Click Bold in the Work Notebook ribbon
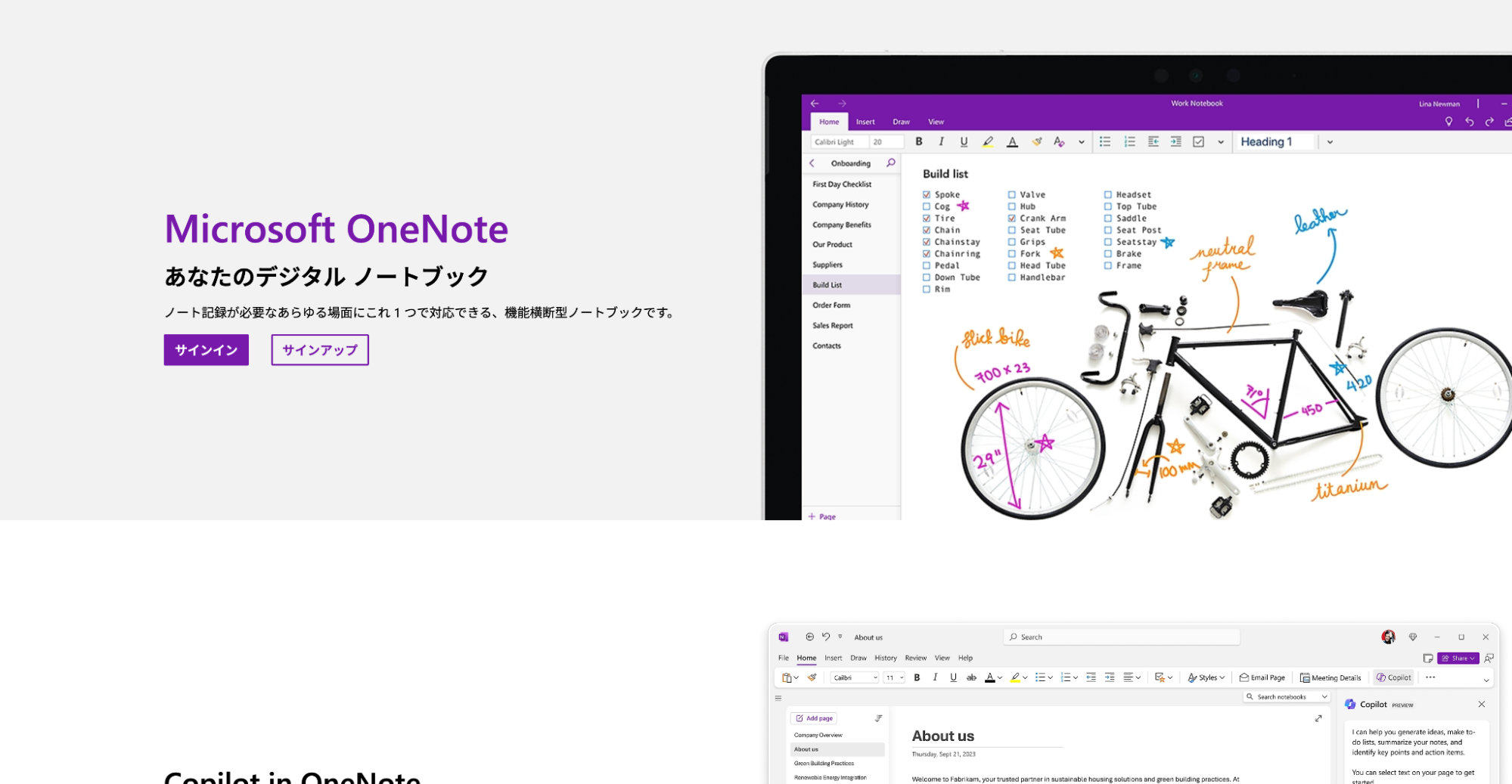 pyautogui.click(x=919, y=141)
